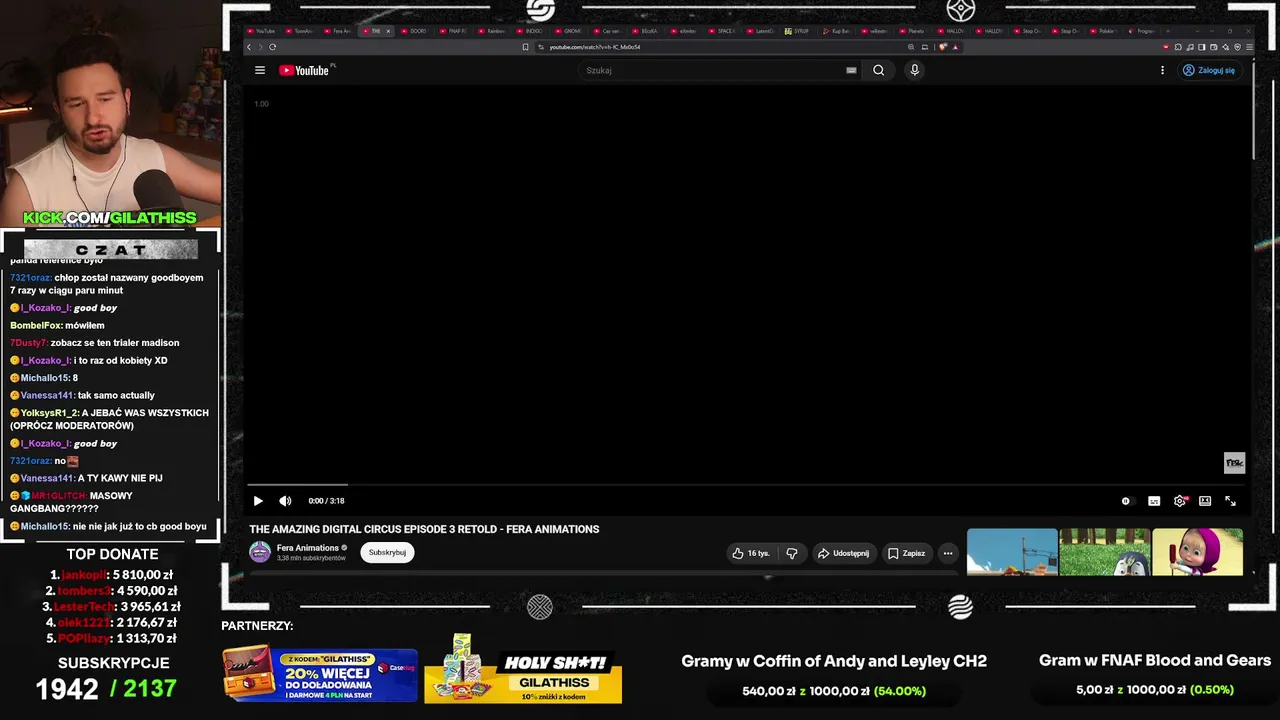The width and height of the screenshot is (1280, 720).
Task: Open the YouTube hamburger guide menu
Action: point(260,70)
